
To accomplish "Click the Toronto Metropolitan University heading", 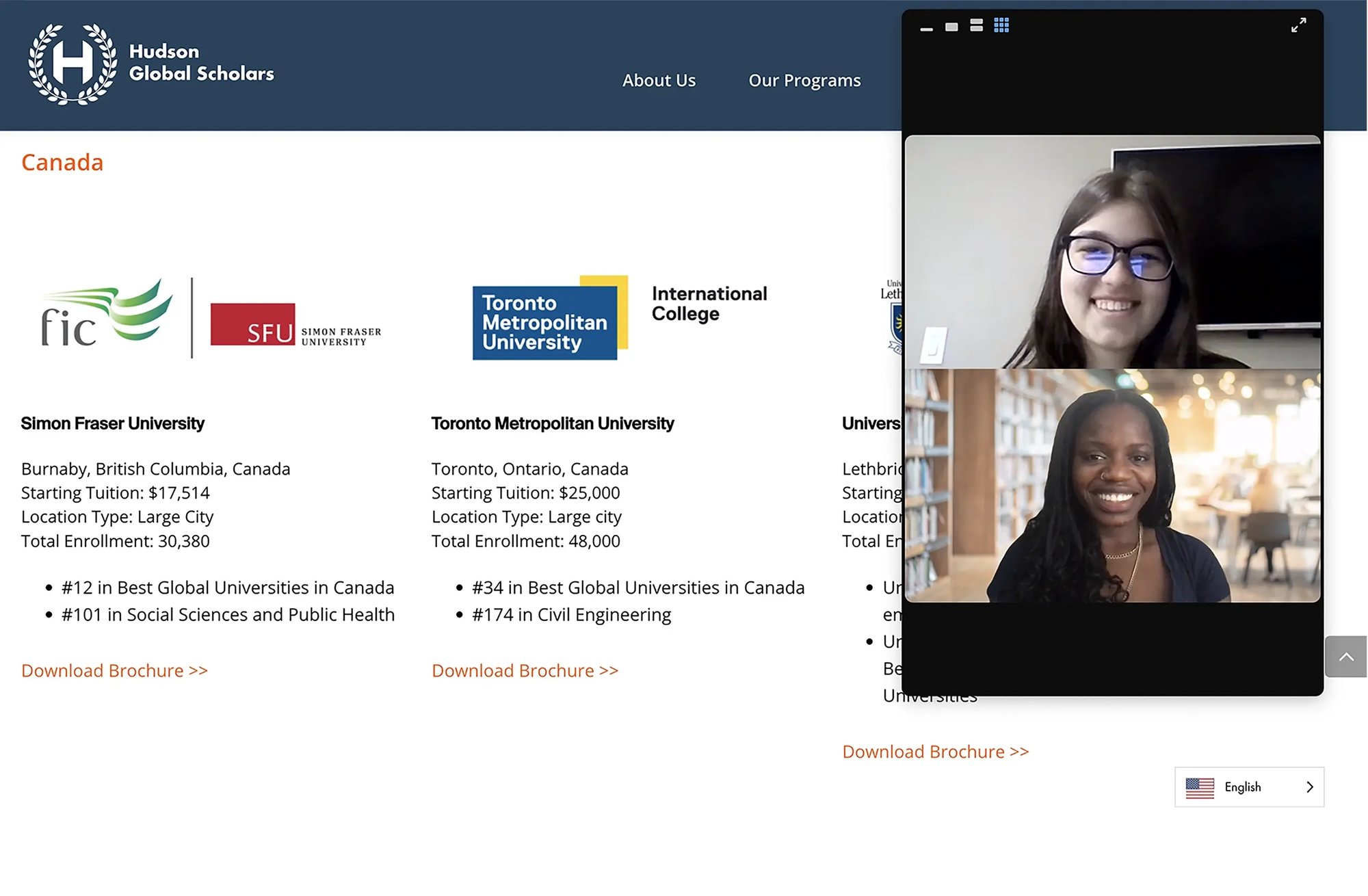I will (553, 423).
